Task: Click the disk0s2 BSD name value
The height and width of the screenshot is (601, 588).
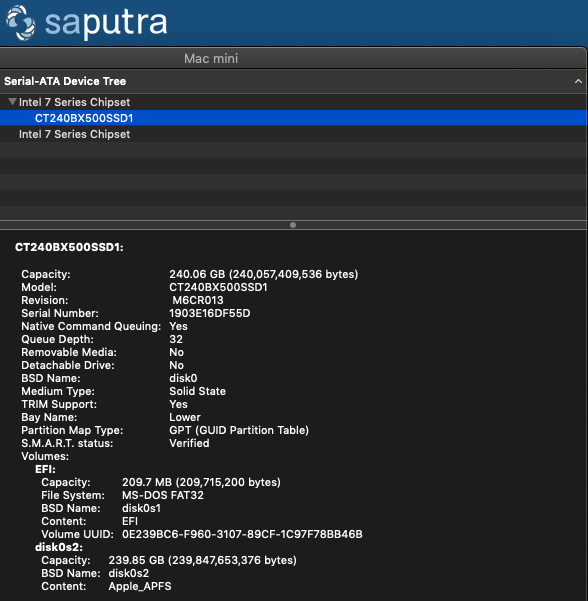Action: tap(129, 573)
